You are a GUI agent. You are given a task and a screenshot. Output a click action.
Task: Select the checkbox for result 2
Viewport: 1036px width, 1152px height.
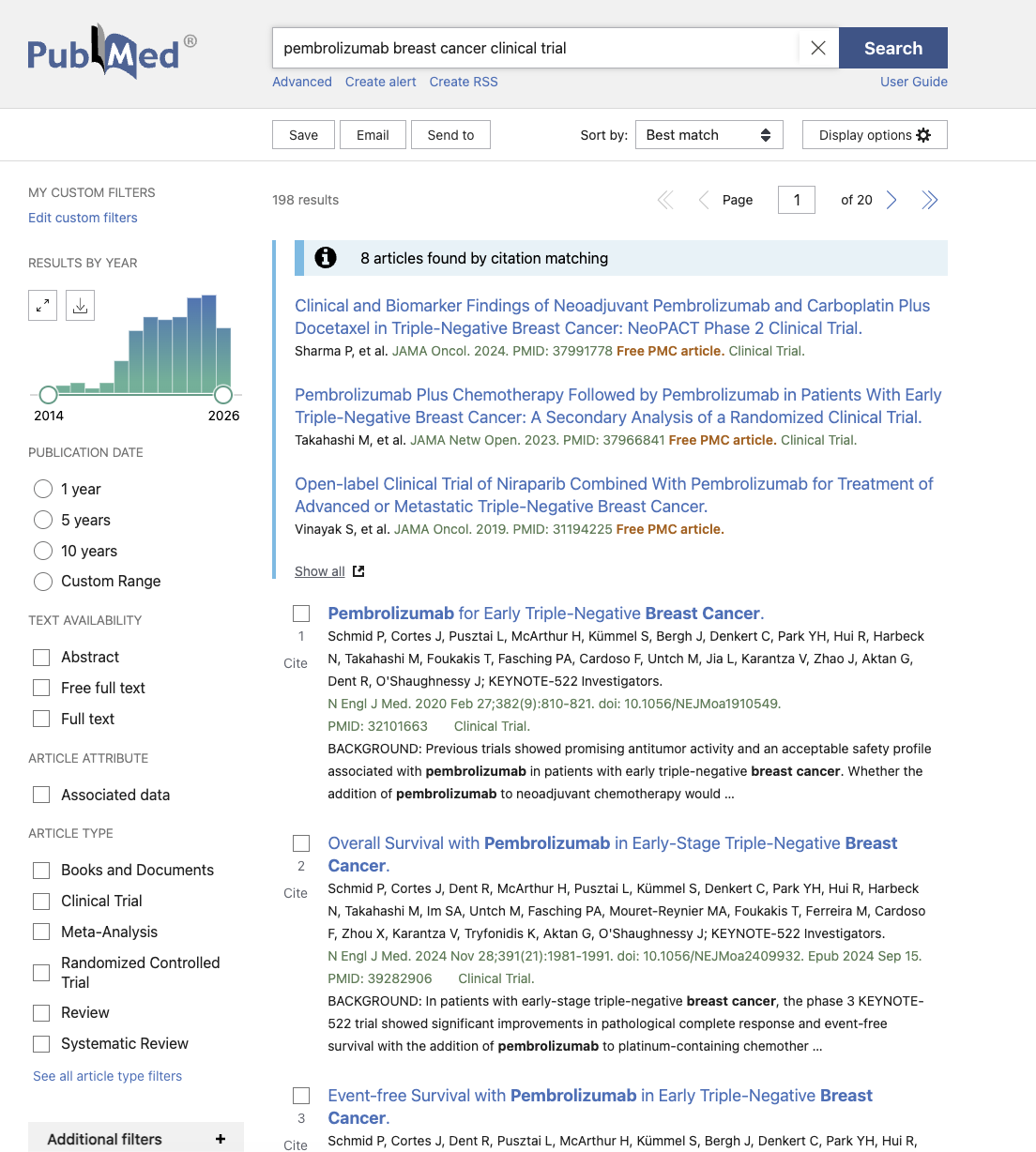[x=301, y=842]
